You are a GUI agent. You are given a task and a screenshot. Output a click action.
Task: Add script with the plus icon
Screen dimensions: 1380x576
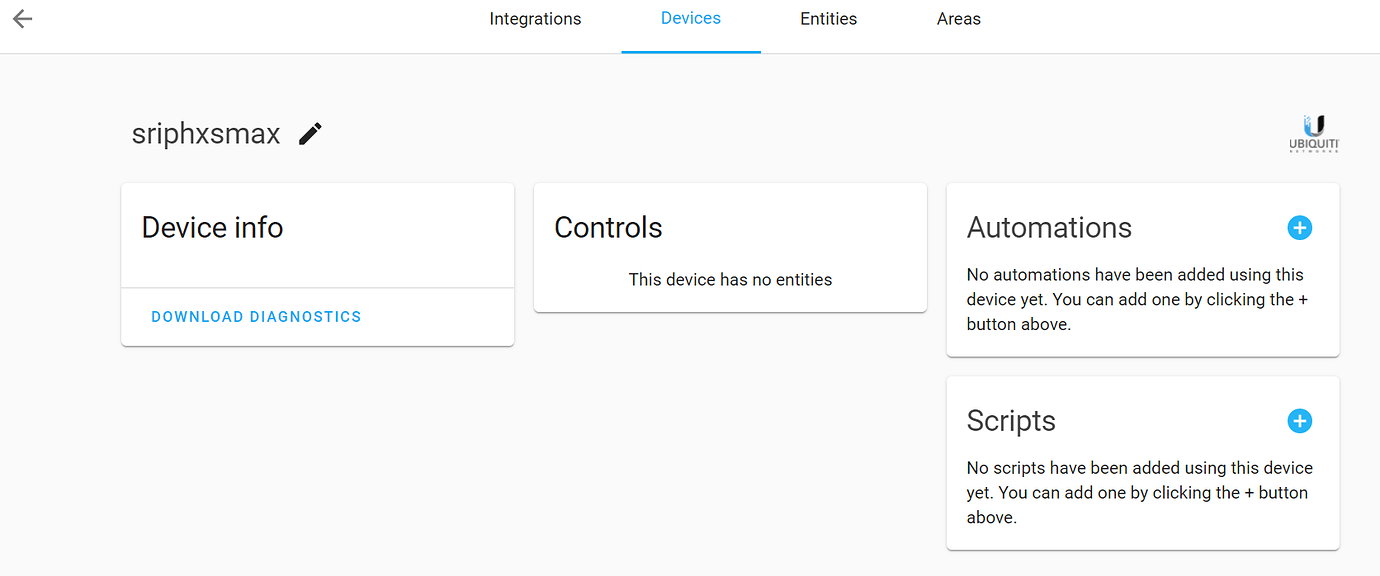[x=1299, y=421]
